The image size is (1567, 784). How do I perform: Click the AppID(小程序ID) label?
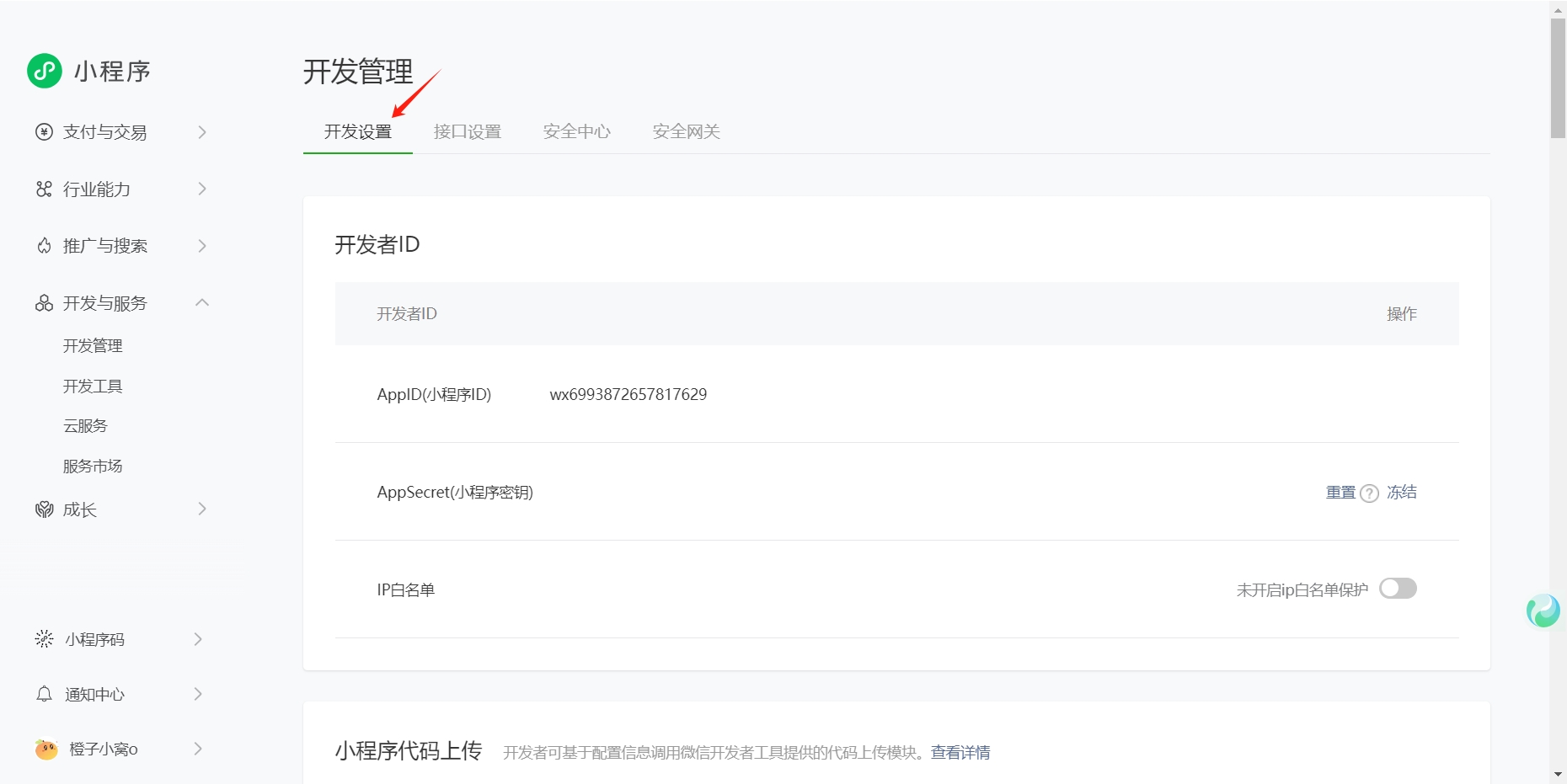(434, 395)
